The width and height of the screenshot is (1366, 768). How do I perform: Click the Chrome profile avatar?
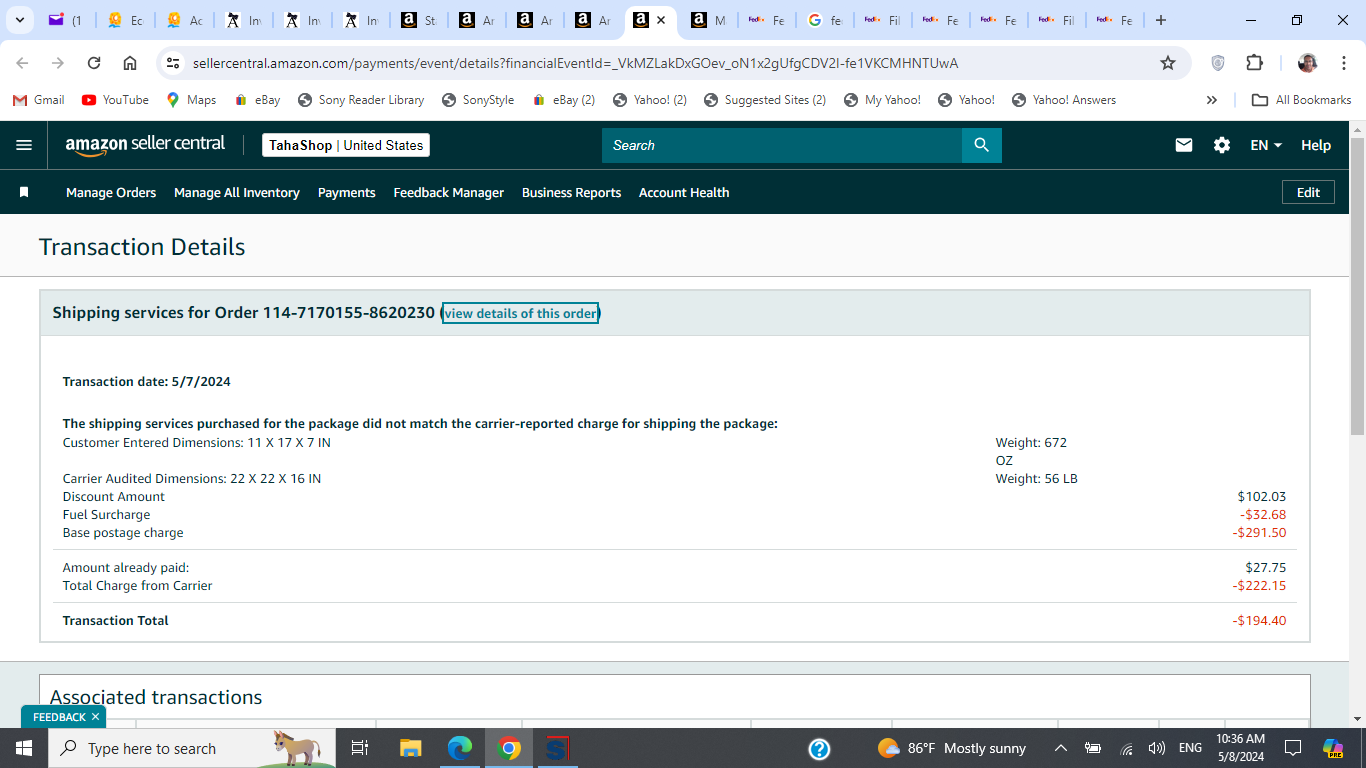pyautogui.click(x=1307, y=63)
